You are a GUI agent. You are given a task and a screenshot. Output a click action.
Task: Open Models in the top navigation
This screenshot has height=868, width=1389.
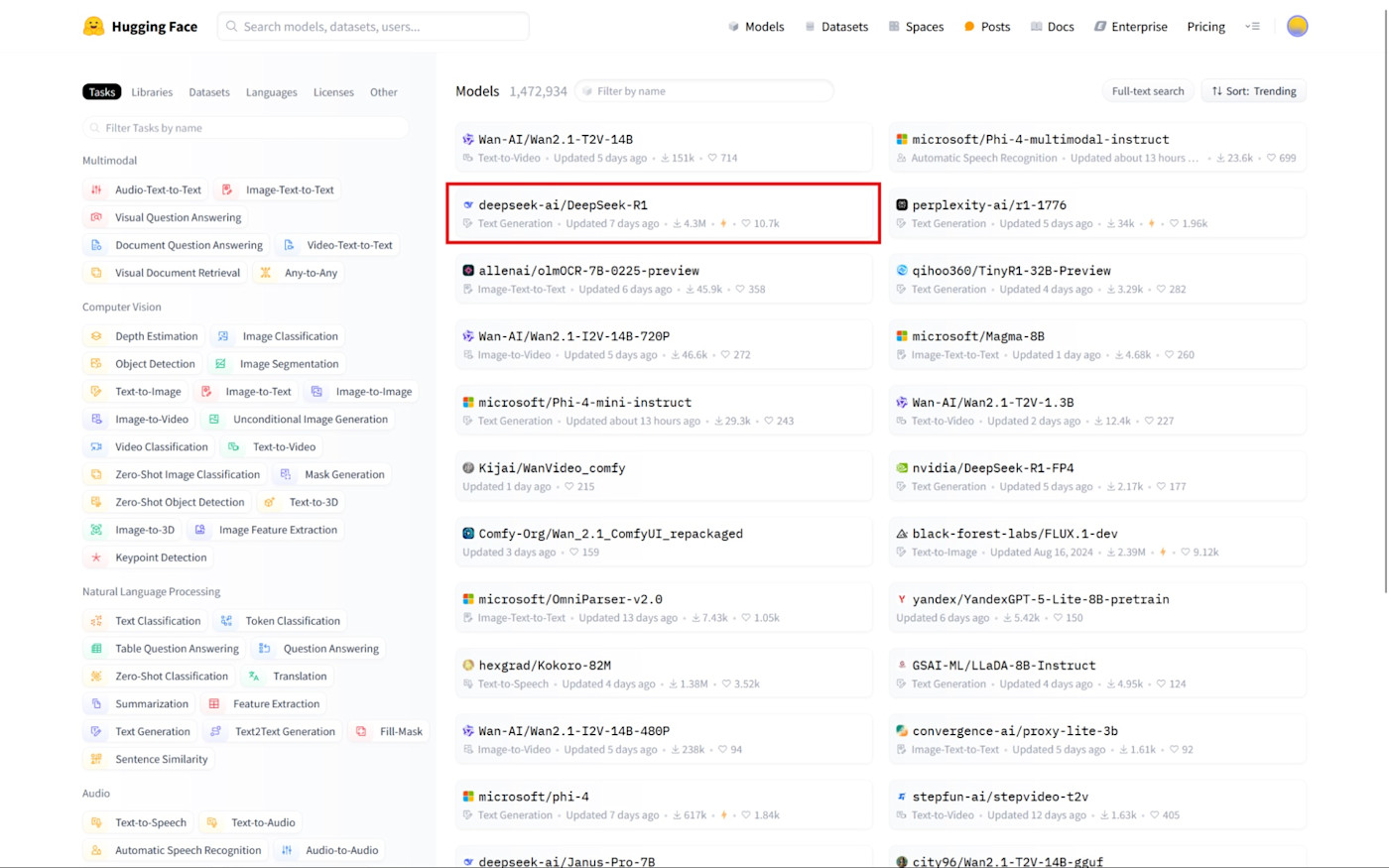pos(756,27)
